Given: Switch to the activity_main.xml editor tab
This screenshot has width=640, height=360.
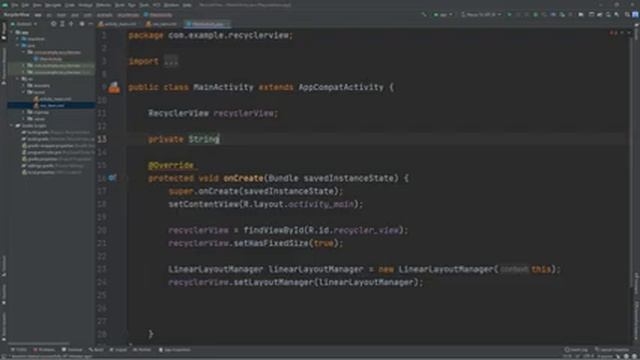Looking at the screenshot, I should click(x=118, y=24).
